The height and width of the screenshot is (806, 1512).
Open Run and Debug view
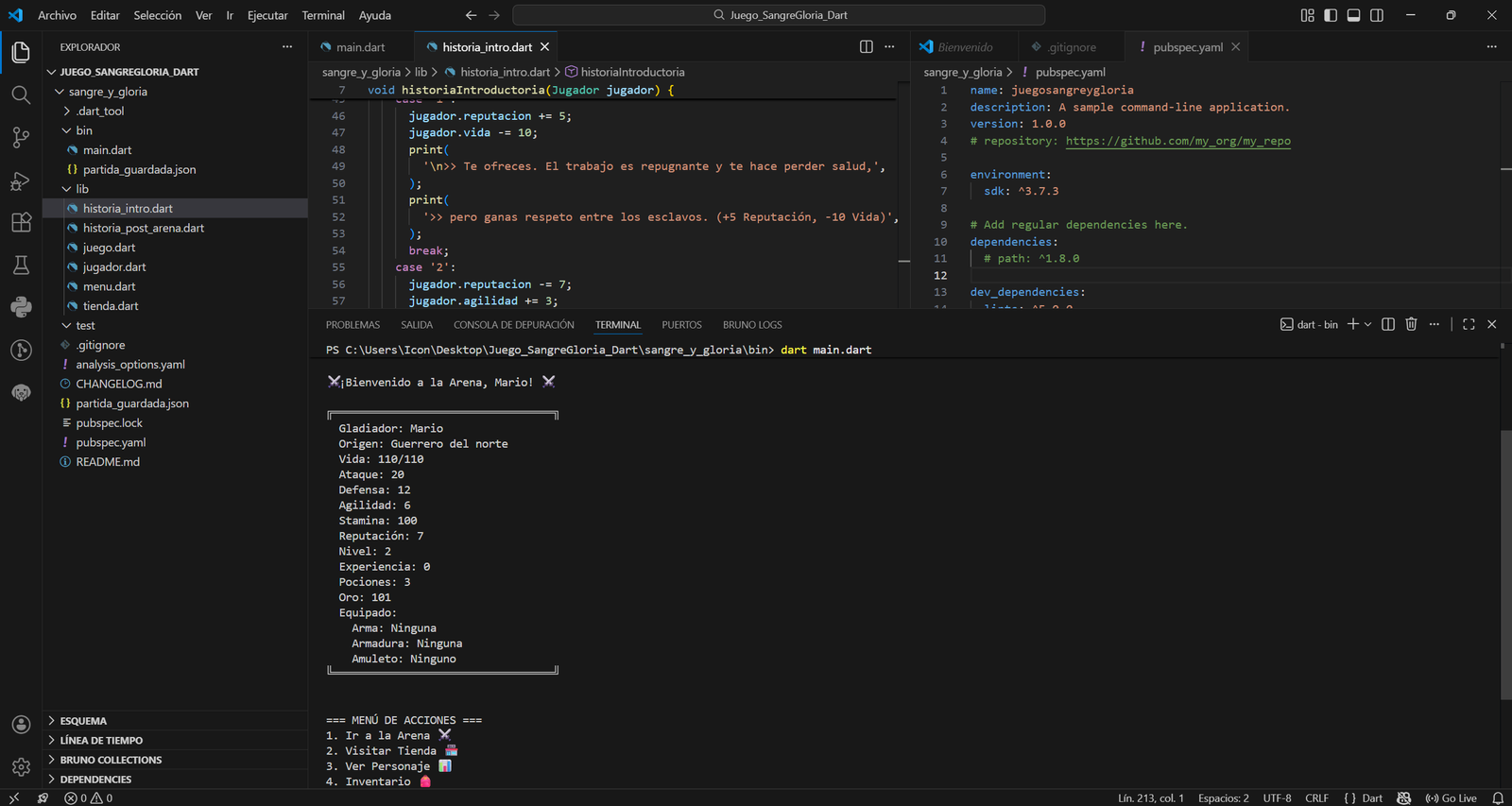point(21,180)
